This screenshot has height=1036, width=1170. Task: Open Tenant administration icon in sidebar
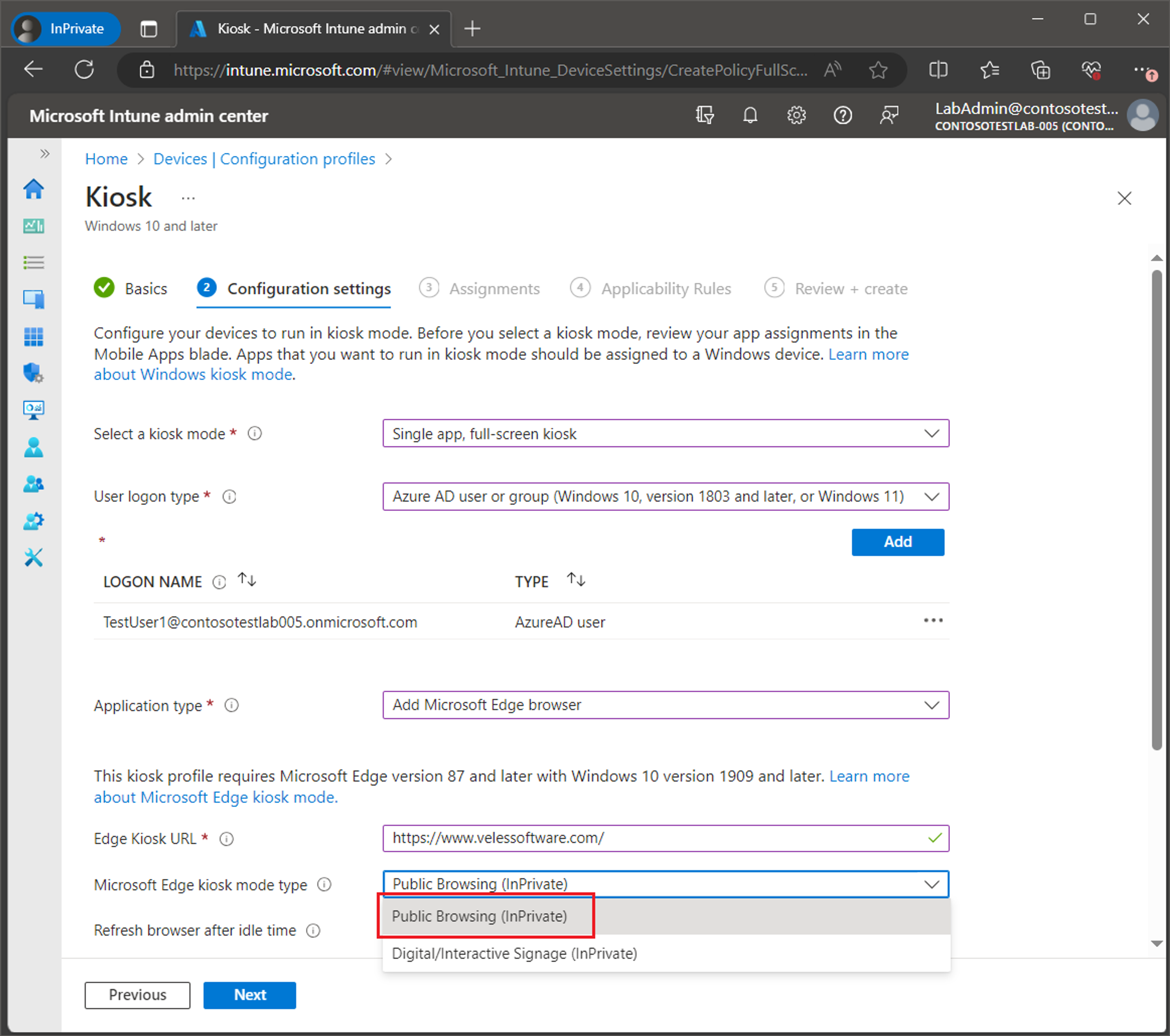[x=34, y=521]
